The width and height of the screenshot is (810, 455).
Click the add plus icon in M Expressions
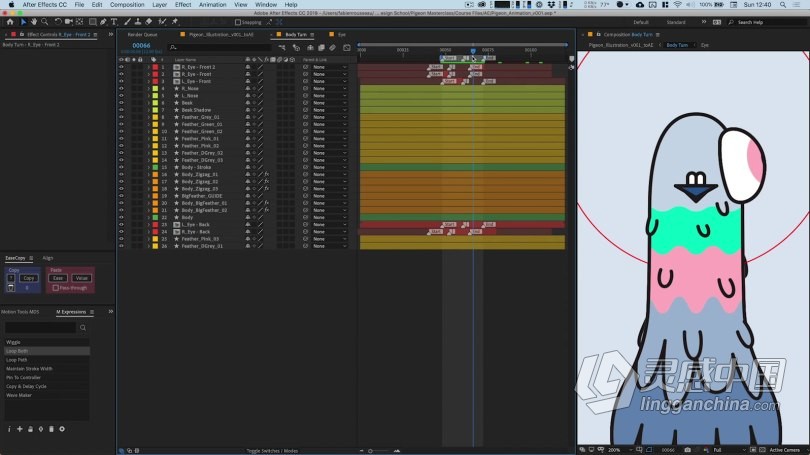20,429
